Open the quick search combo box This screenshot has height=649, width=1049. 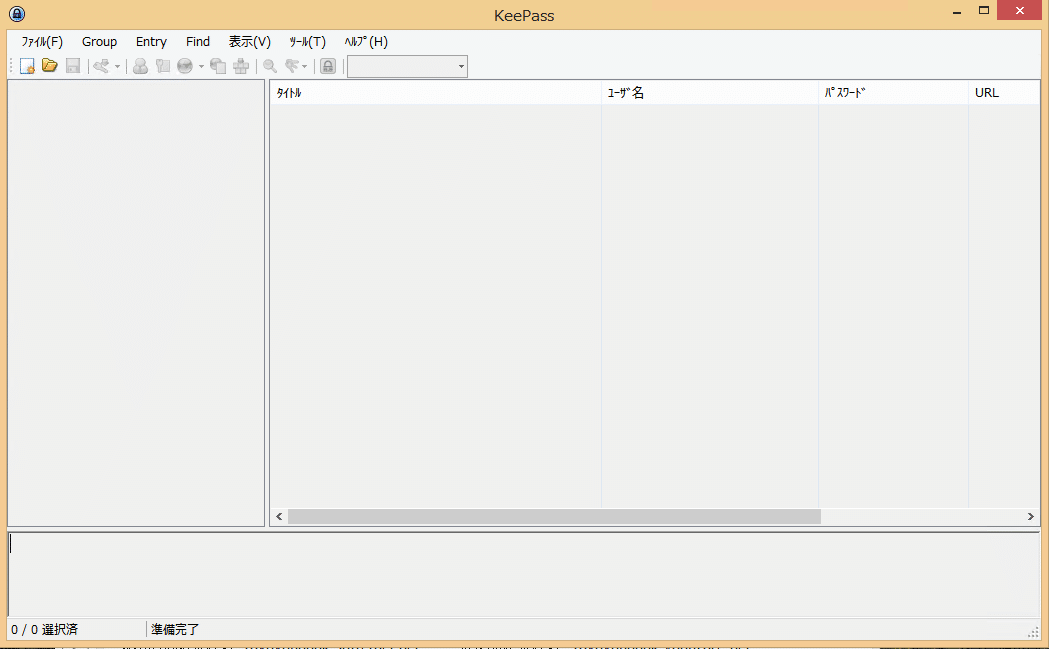407,66
